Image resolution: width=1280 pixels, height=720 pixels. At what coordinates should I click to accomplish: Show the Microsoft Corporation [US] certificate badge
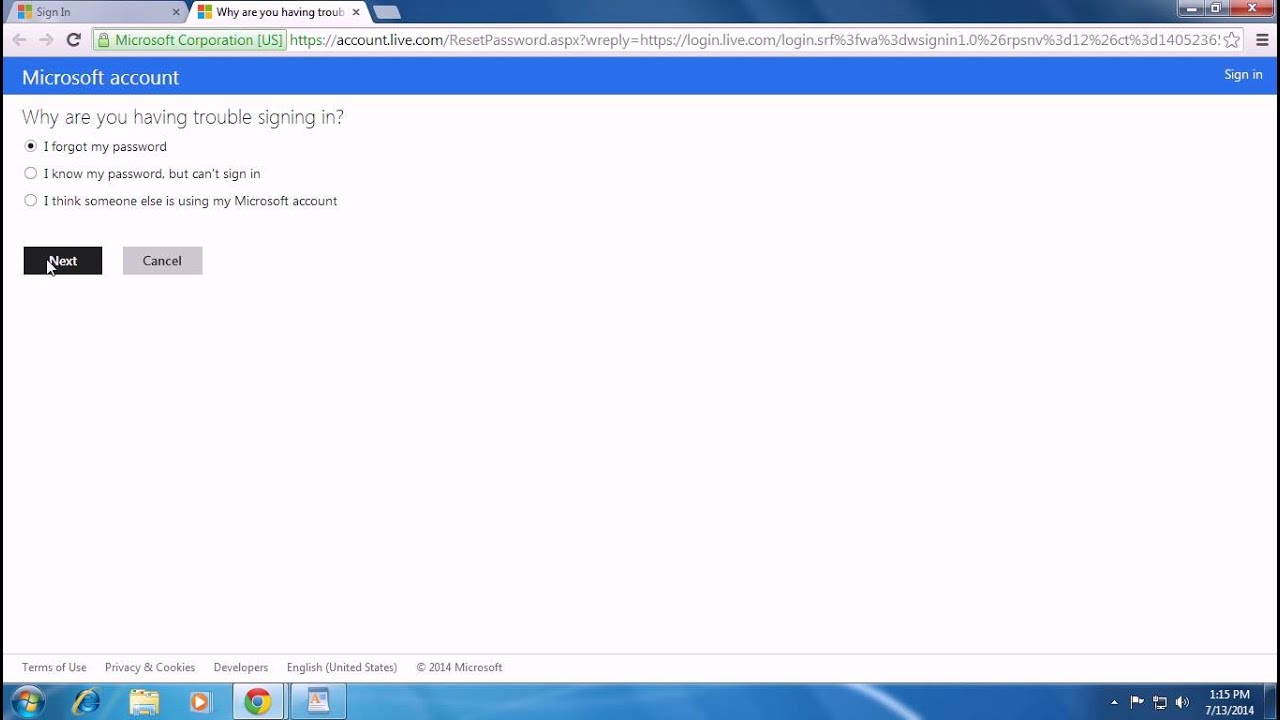click(189, 40)
